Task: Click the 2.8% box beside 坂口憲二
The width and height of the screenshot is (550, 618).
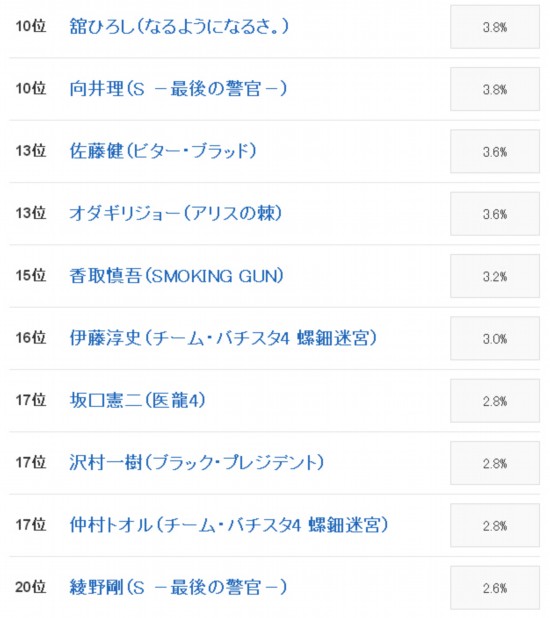Action: pos(495,401)
